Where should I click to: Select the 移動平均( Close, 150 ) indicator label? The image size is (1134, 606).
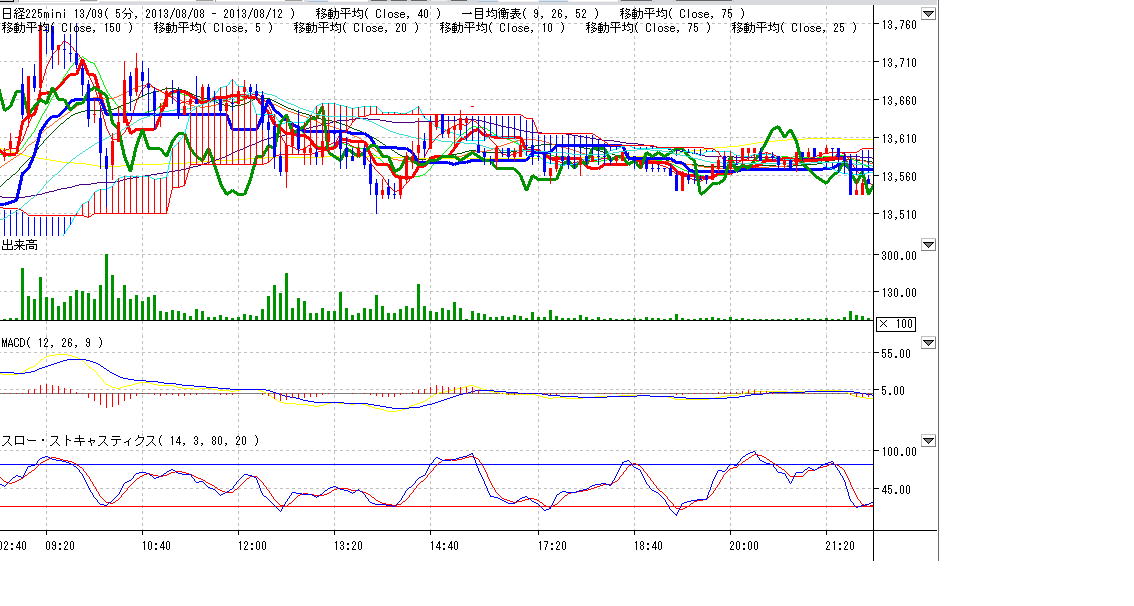pyautogui.click(x=67, y=28)
